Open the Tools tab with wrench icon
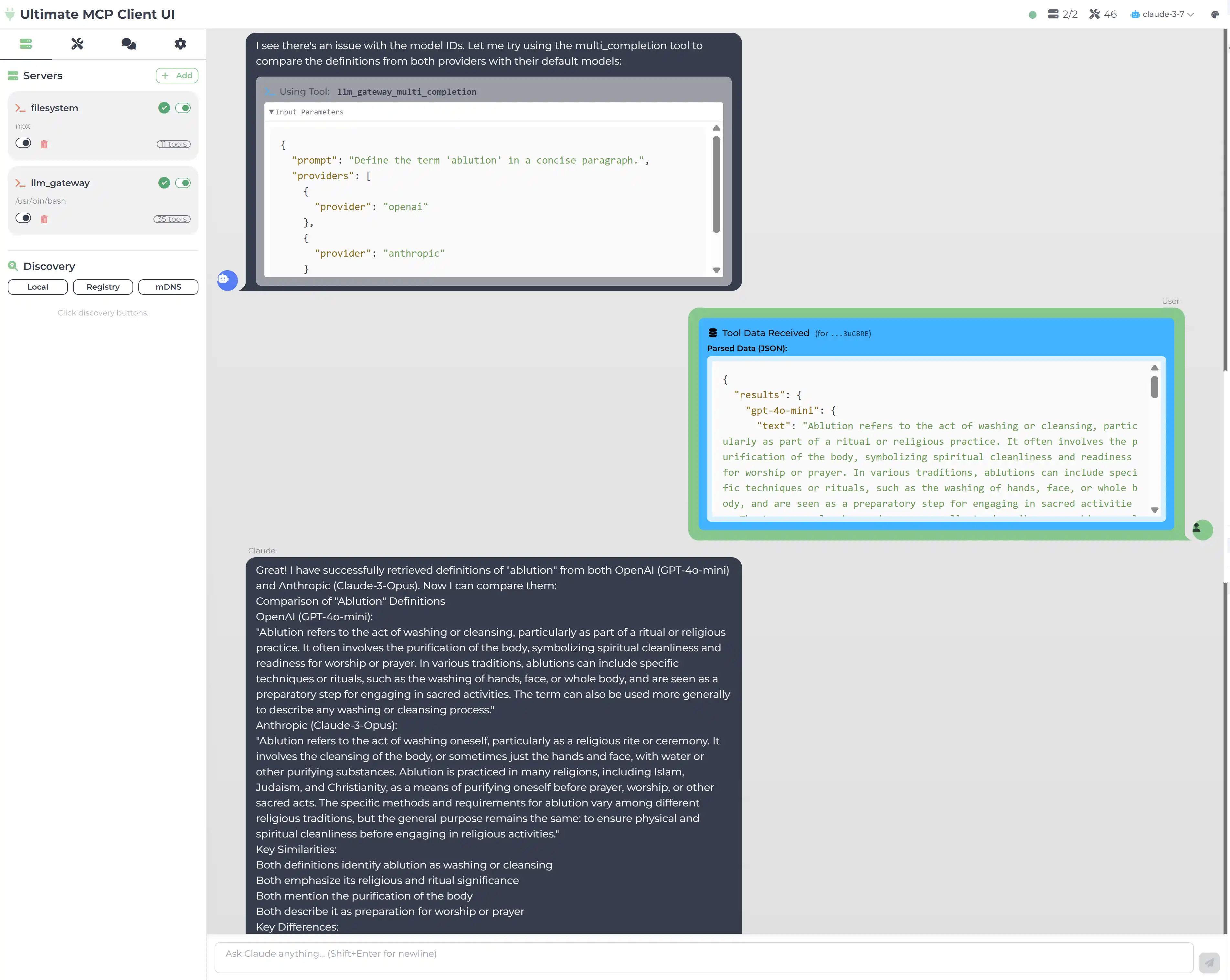This screenshot has height=980, width=1230. click(77, 44)
